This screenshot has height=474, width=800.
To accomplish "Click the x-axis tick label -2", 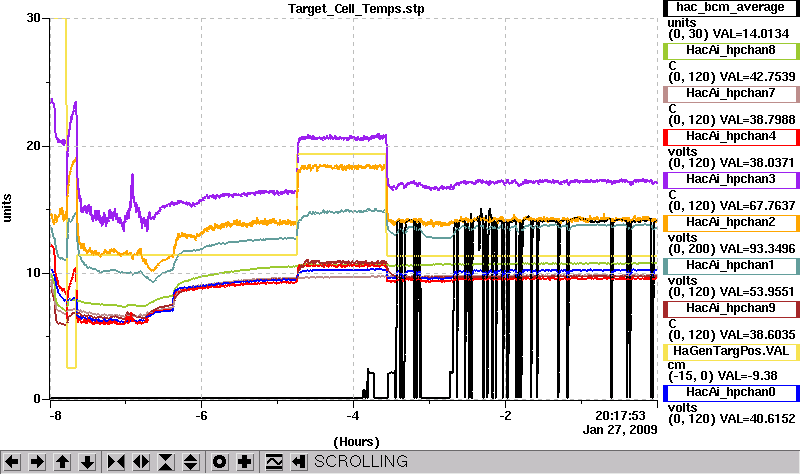I will tap(505, 416).
